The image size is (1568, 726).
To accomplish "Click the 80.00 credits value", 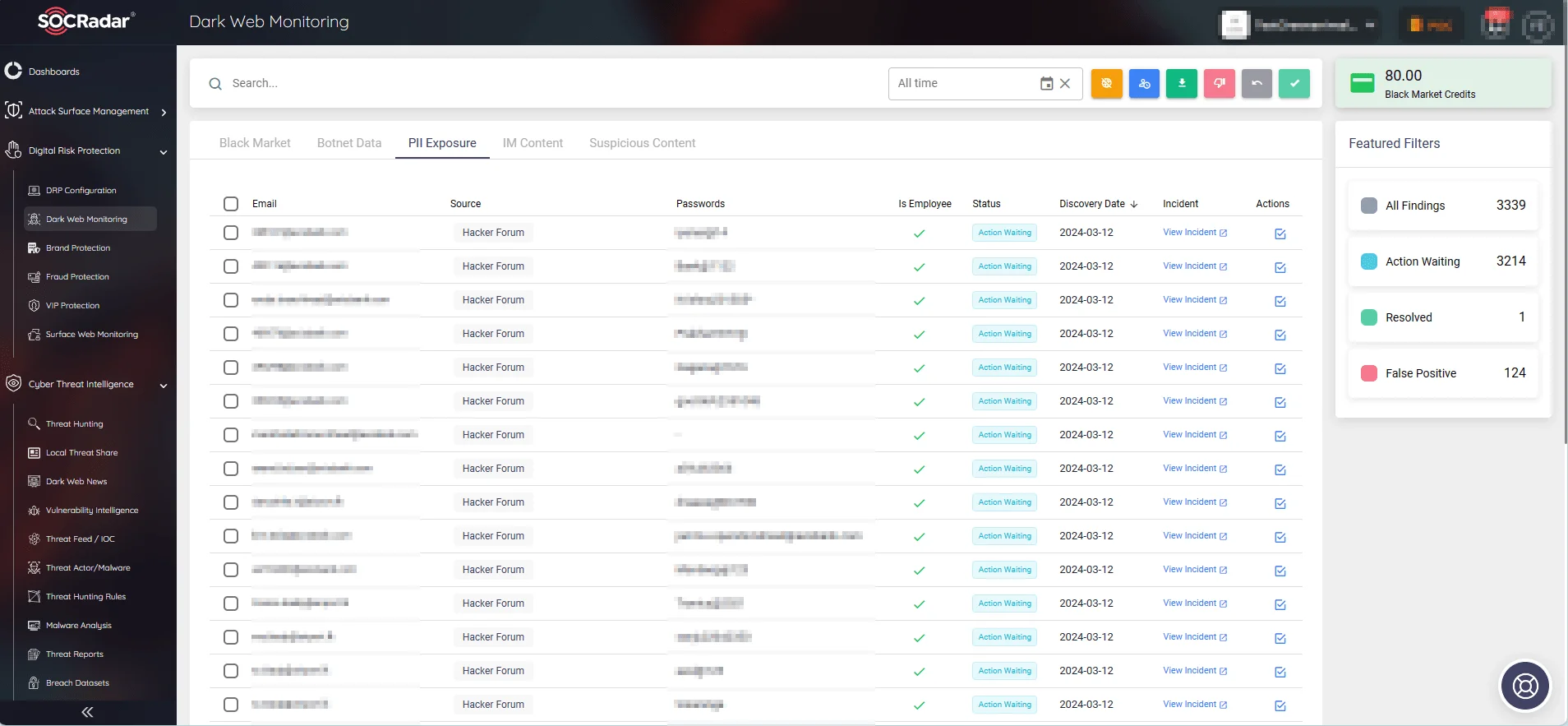I will [x=1403, y=75].
